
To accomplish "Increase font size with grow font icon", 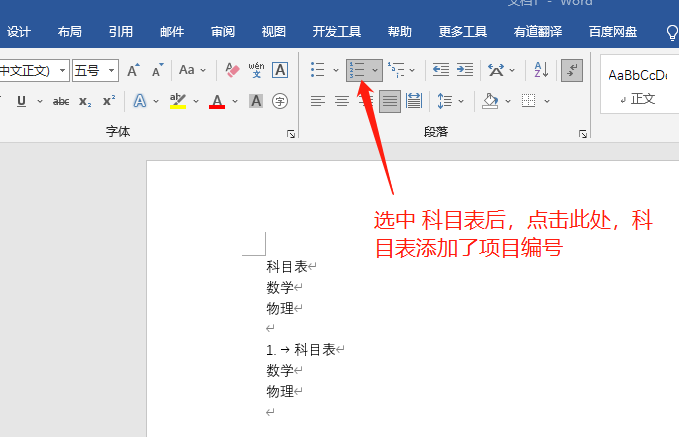I will coord(133,70).
